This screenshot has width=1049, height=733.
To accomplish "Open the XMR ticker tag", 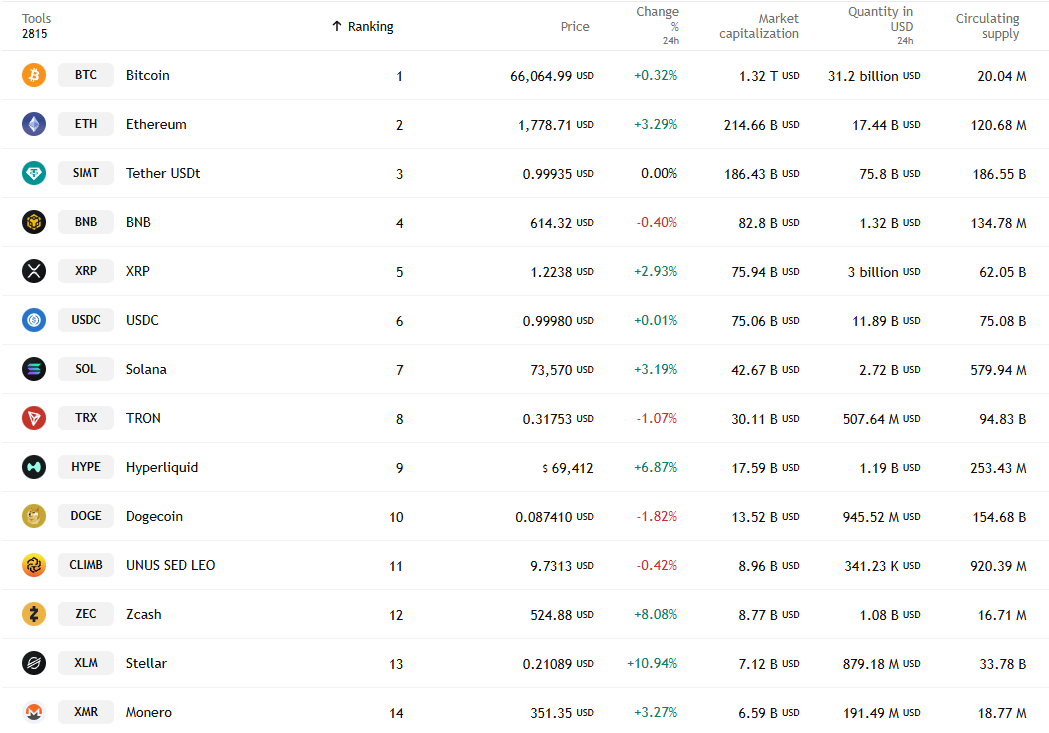I will [x=86, y=712].
